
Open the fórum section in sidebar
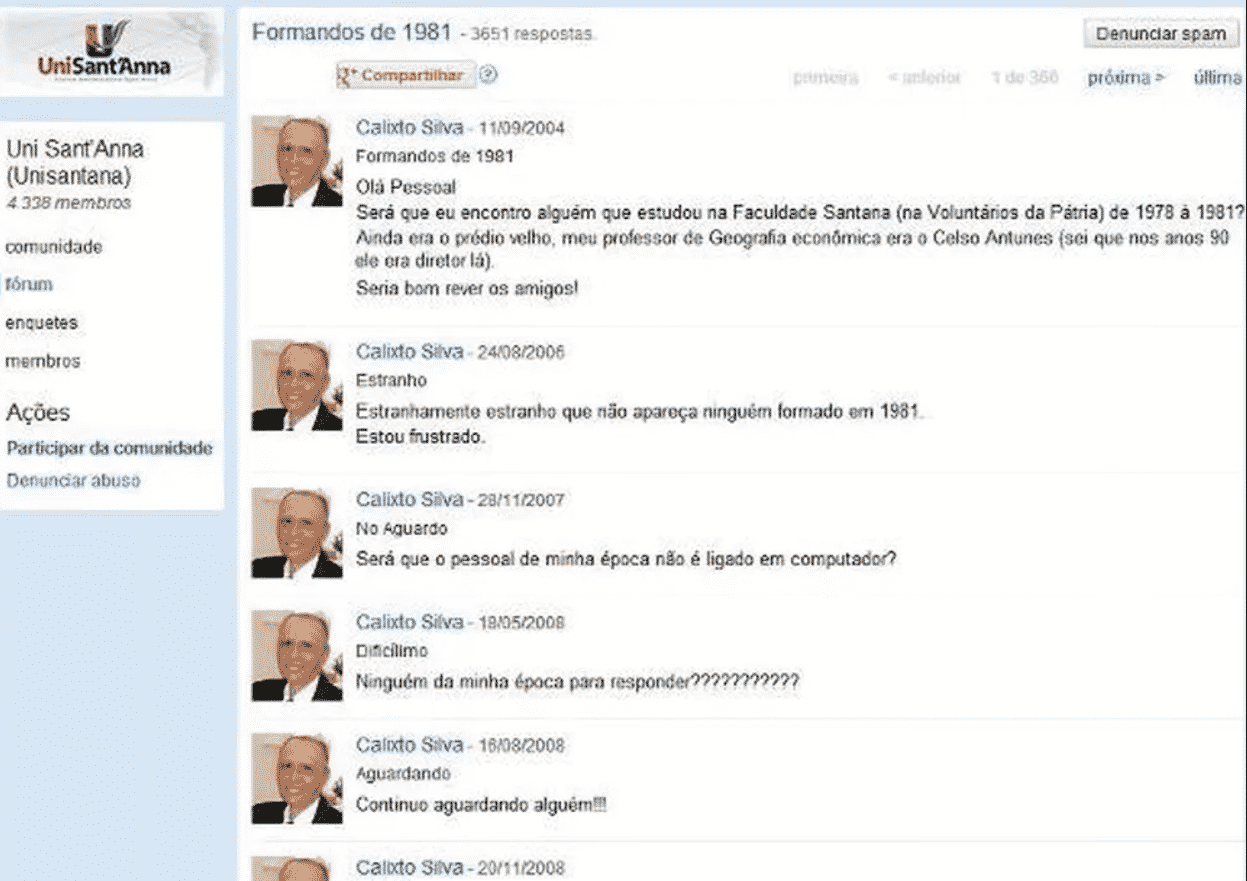click(x=29, y=285)
